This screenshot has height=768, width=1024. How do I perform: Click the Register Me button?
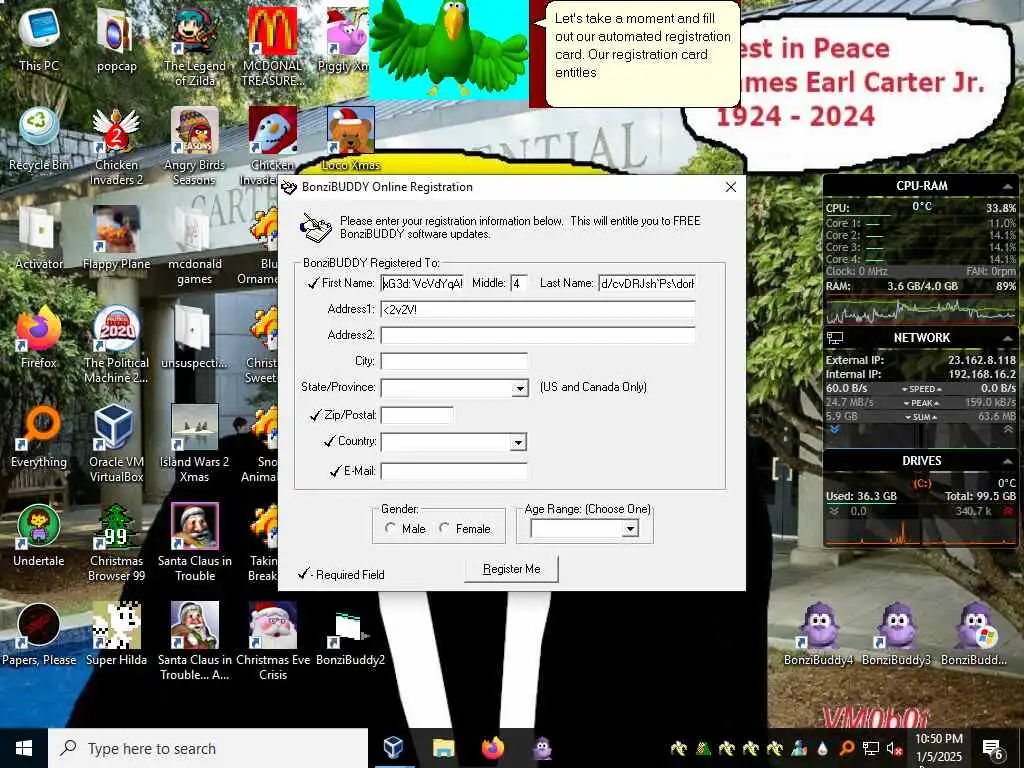click(x=511, y=569)
